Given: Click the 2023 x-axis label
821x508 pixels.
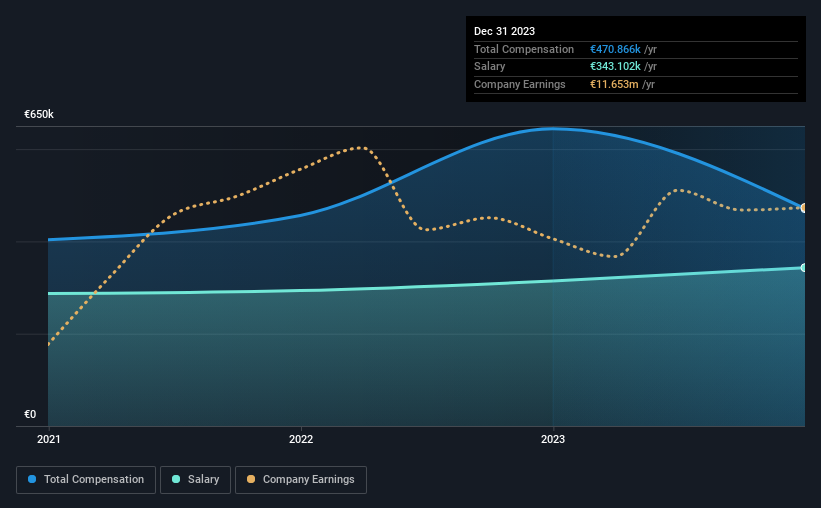Looking at the screenshot, I should click(553, 439).
